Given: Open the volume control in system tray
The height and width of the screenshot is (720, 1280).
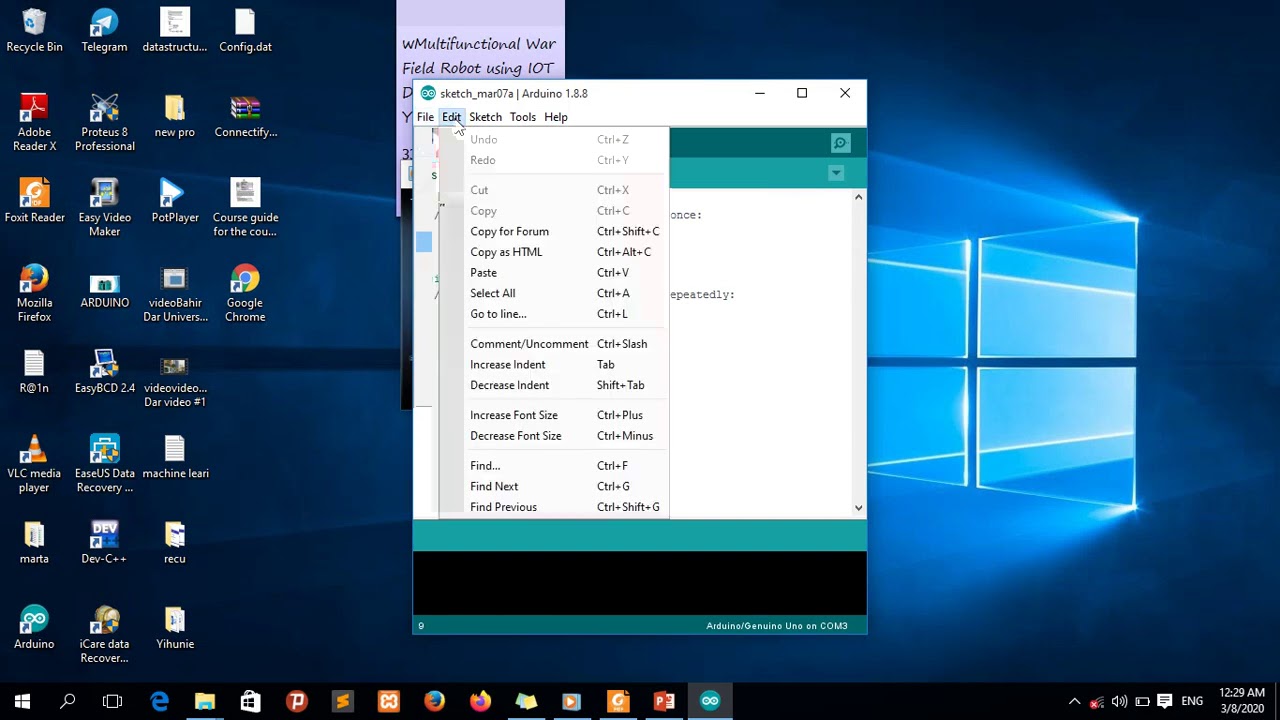Looking at the screenshot, I should click(1119, 701).
